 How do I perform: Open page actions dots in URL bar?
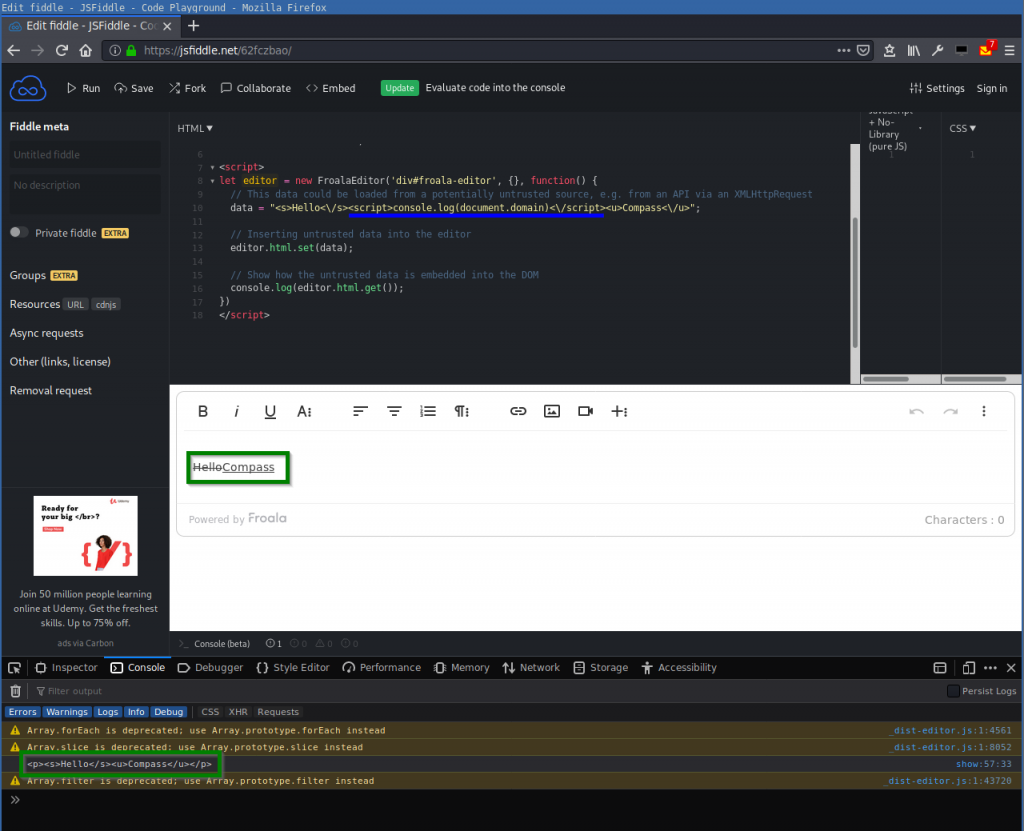click(843, 50)
